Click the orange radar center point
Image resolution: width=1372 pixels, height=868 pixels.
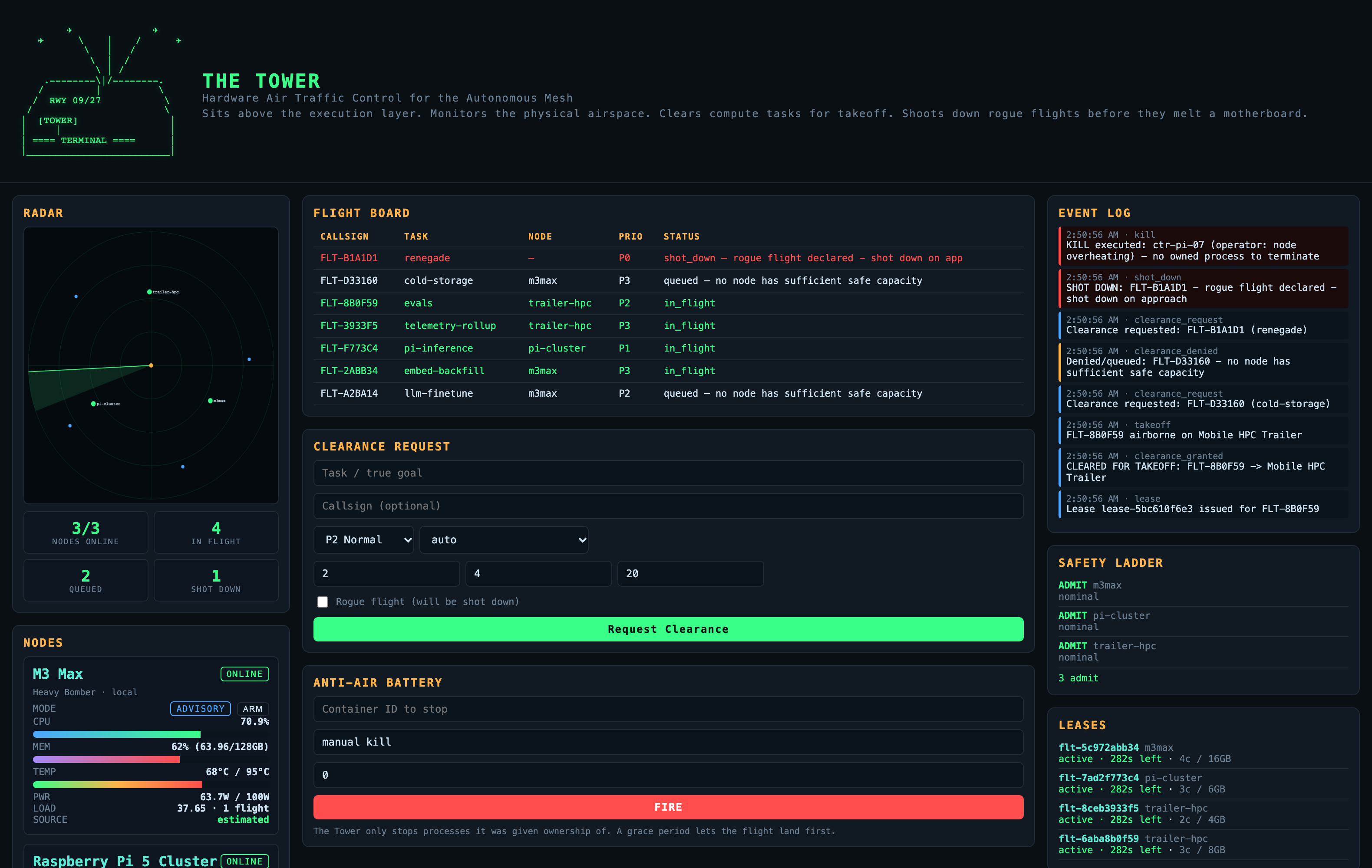point(151,366)
